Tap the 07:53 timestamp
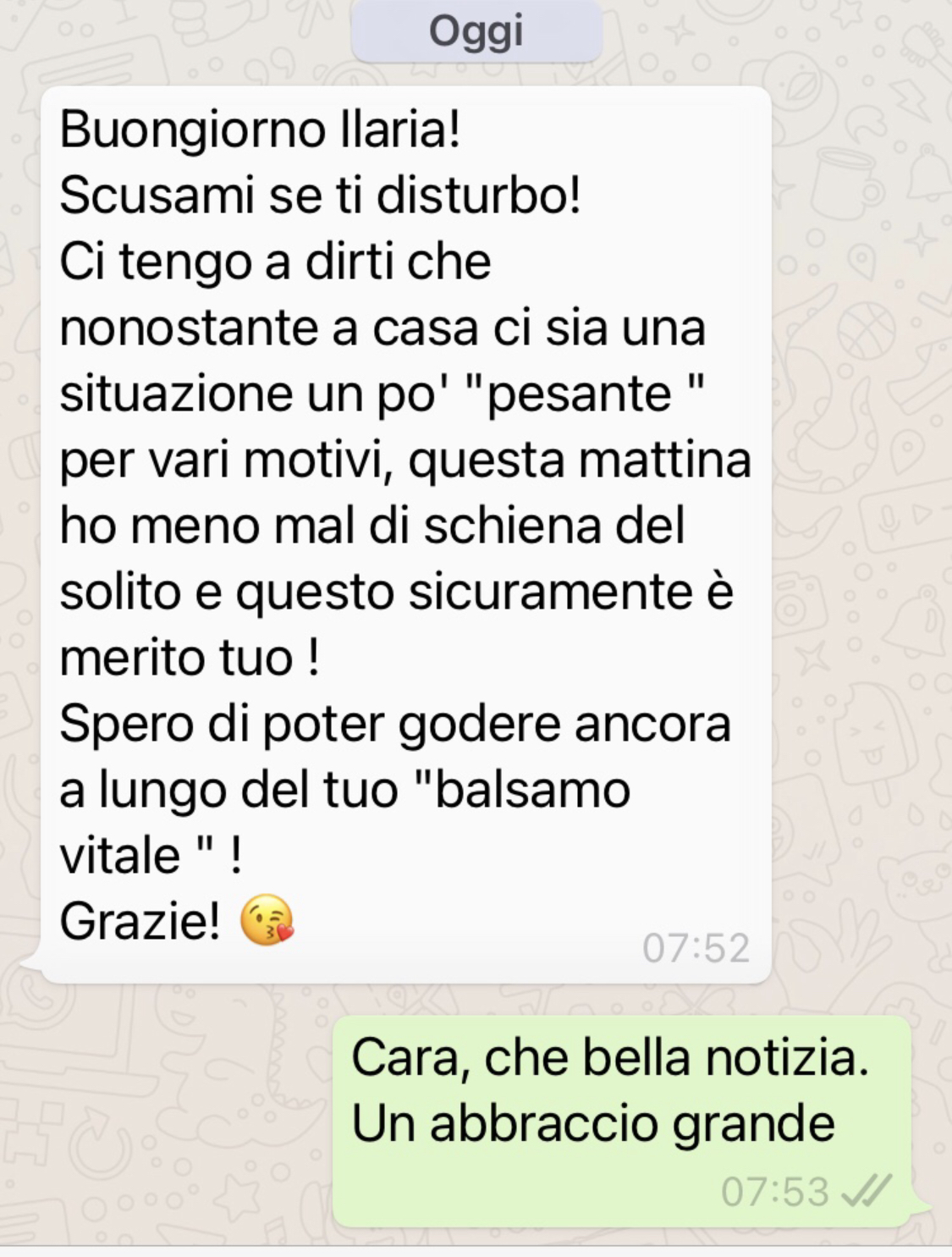The width and height of the screenshot is (952, 1257). pos(775,1192)
